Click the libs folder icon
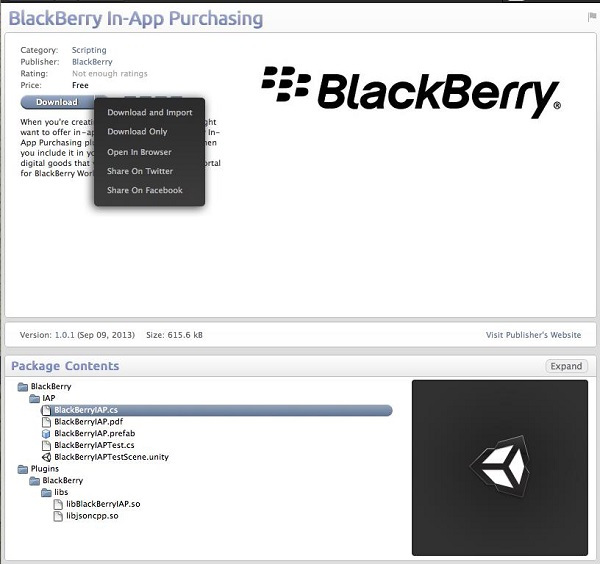Image resolution: width=600 pixels, height=564 pixels. click(x=46, y=492)
